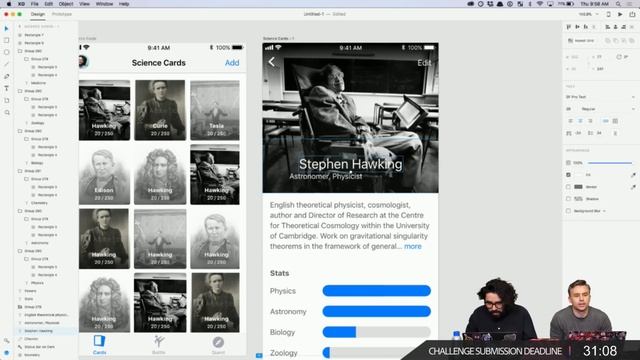Click the Edit button on Hawking screen
The image size is (640, 360).
[424, 63]
